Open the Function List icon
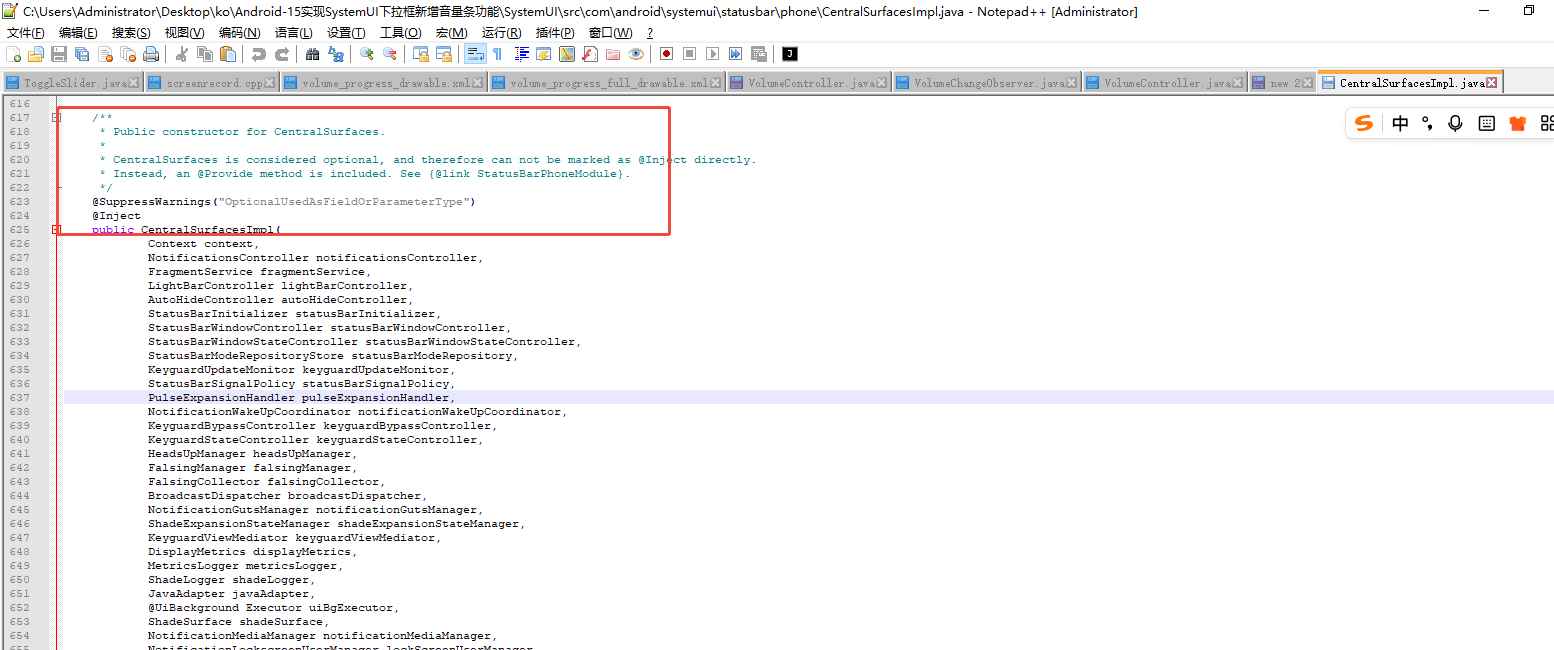Viewport: 1554px width, 650px height. point(590,54)
